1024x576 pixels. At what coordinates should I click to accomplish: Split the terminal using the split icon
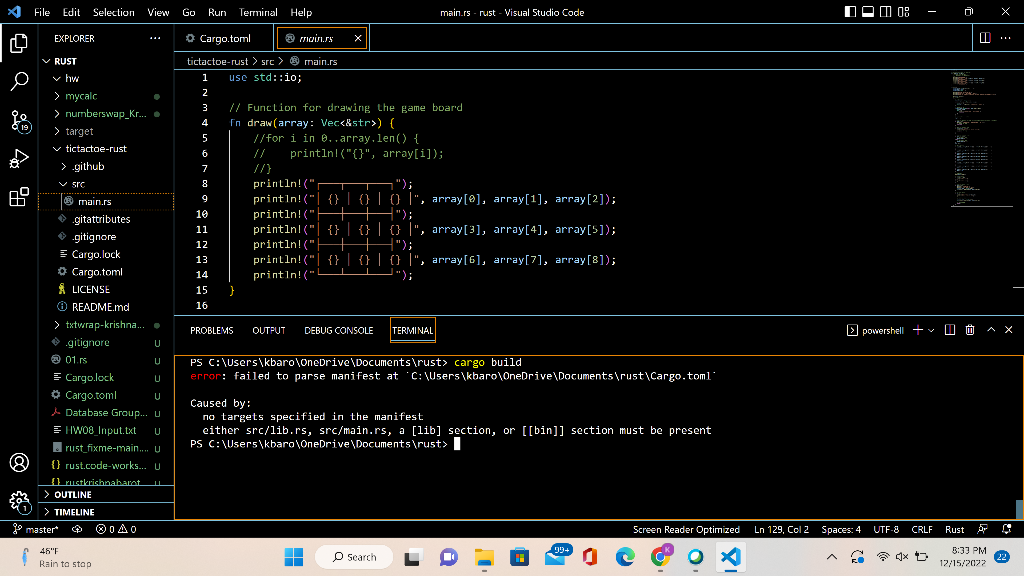tap(952, 329)
